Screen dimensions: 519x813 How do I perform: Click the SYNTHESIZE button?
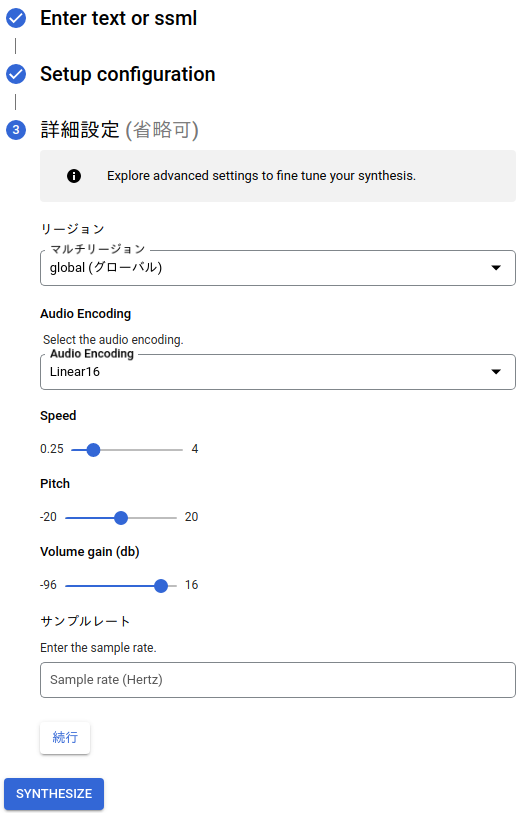(x=54, y=794)
